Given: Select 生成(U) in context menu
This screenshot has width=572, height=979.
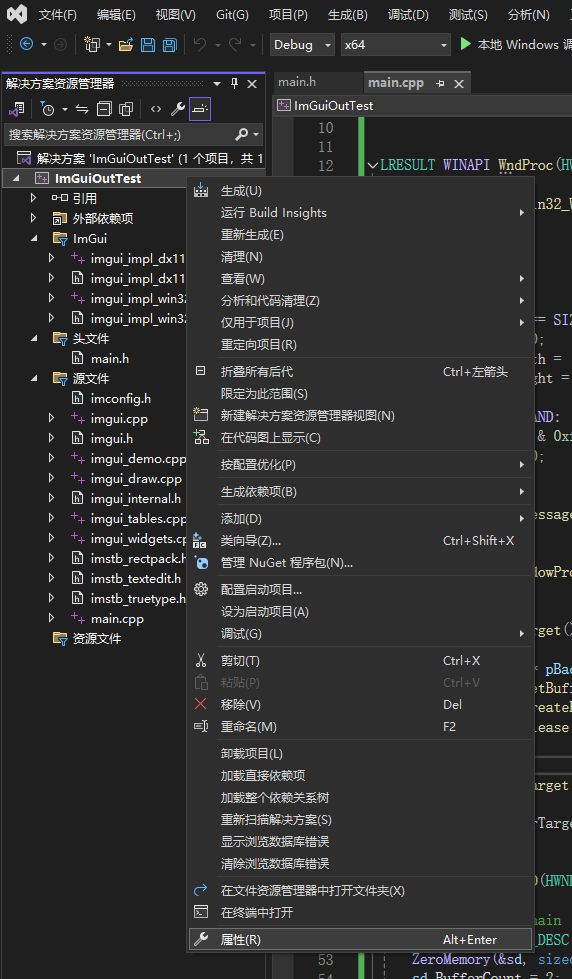Looking at the screenshot, I should click(x=360, y=190).
